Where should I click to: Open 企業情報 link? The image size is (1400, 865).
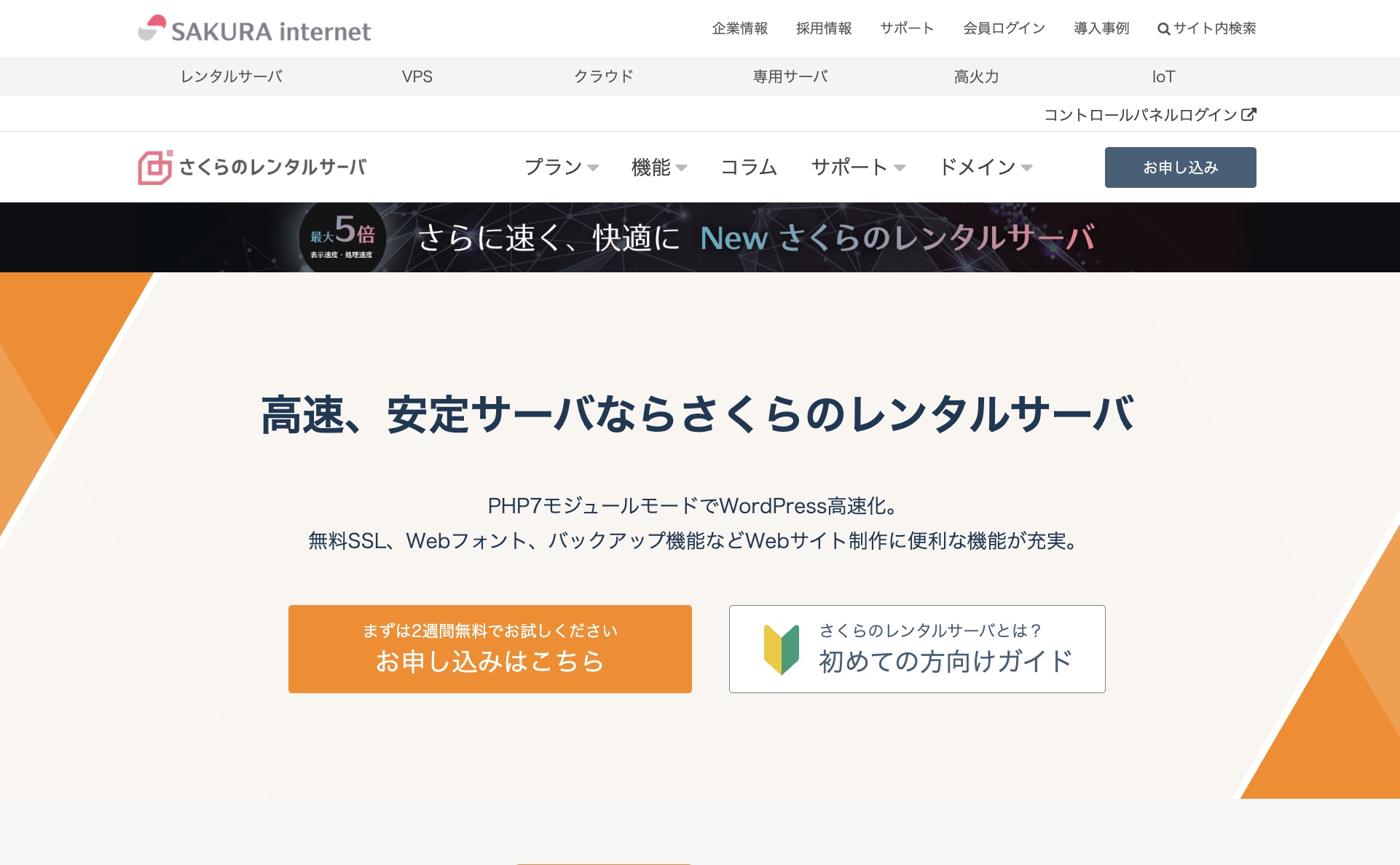[x=740, y=28]
